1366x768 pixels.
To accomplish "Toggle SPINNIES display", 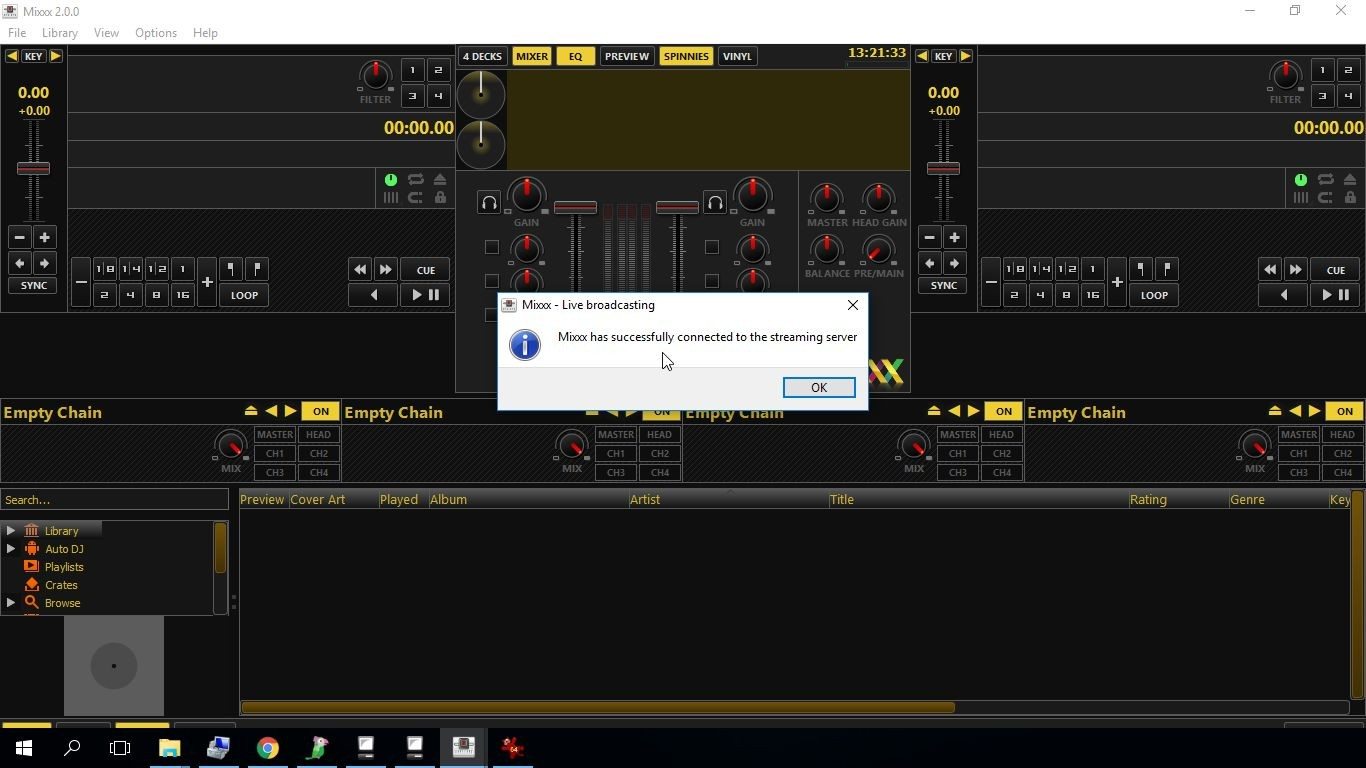I will (686, 56).
